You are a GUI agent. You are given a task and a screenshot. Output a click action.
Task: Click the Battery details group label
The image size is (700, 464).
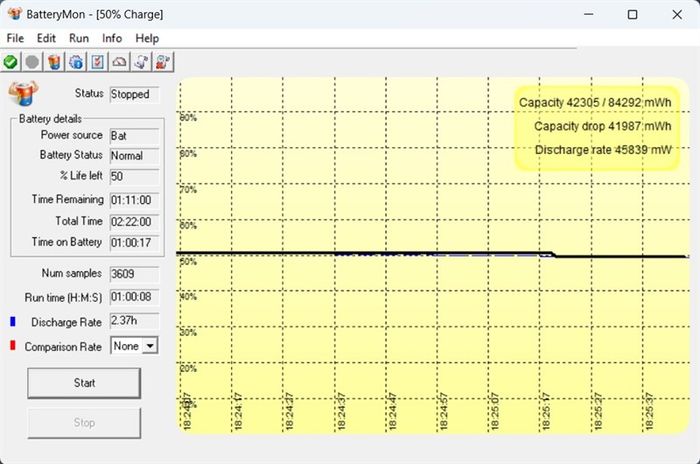click(50, 119)
